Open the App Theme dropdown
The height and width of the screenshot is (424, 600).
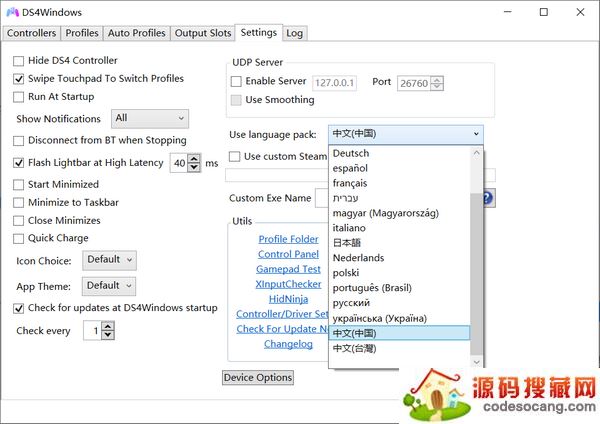click(x=109, y=285)
